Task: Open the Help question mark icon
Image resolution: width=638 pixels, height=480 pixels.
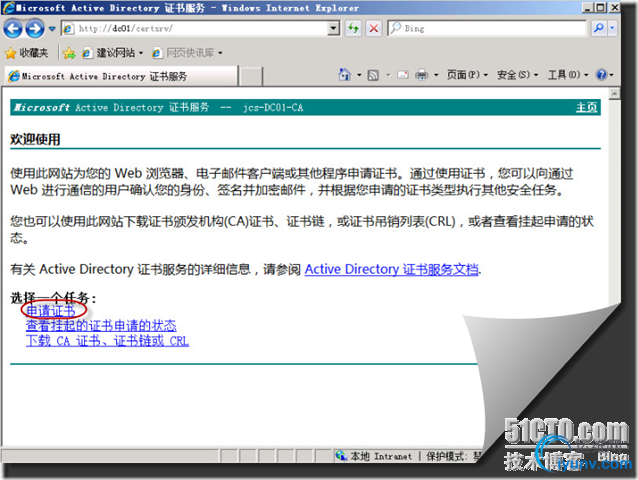Action: (x=601, y=75)
